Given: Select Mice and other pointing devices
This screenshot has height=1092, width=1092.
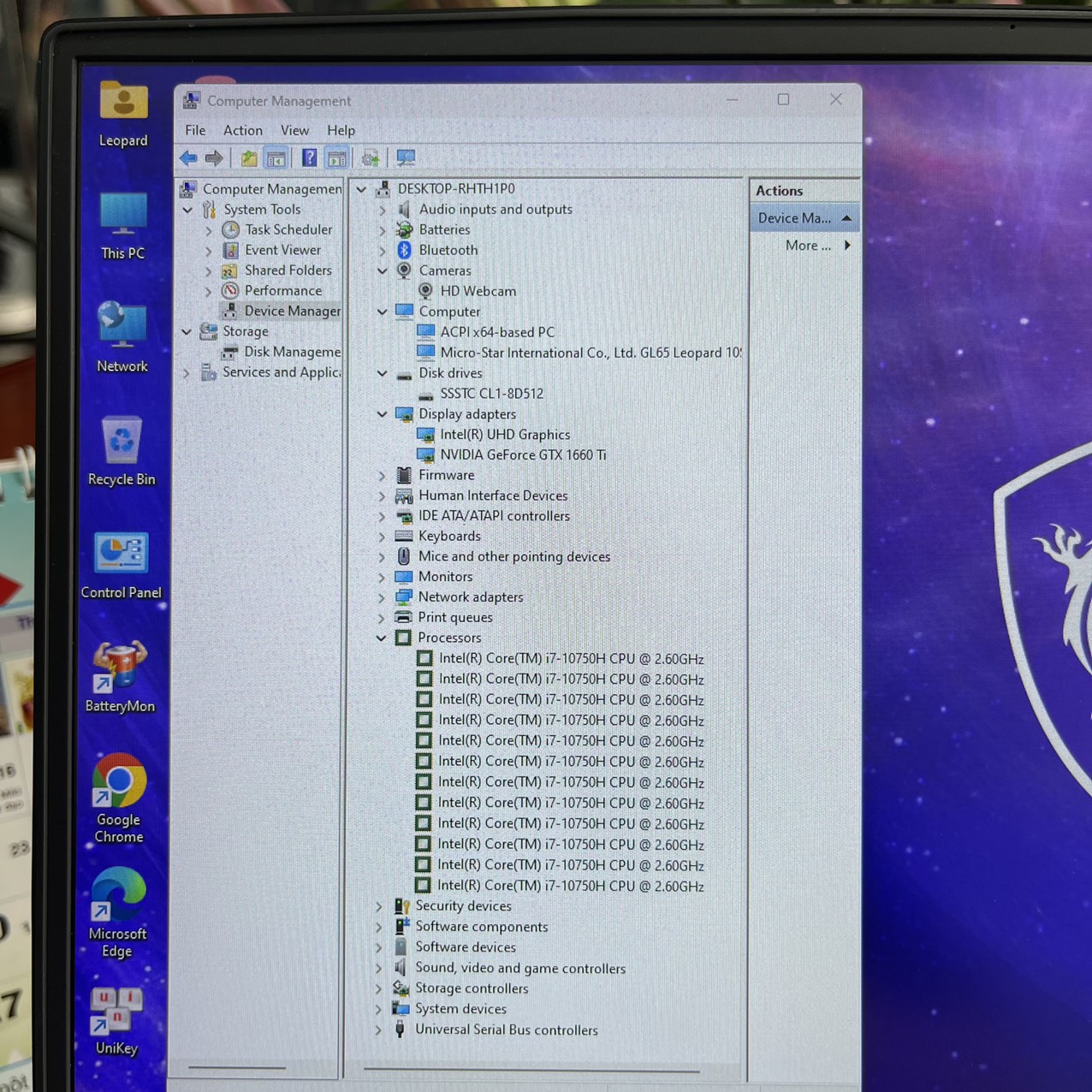Looking at the screenshot, I should [514, 556].
